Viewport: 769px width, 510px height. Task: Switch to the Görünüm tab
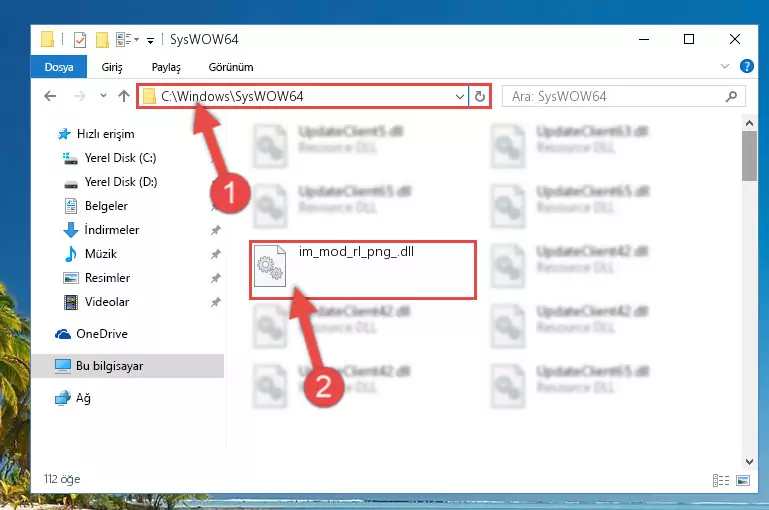(x=231, y=67)
